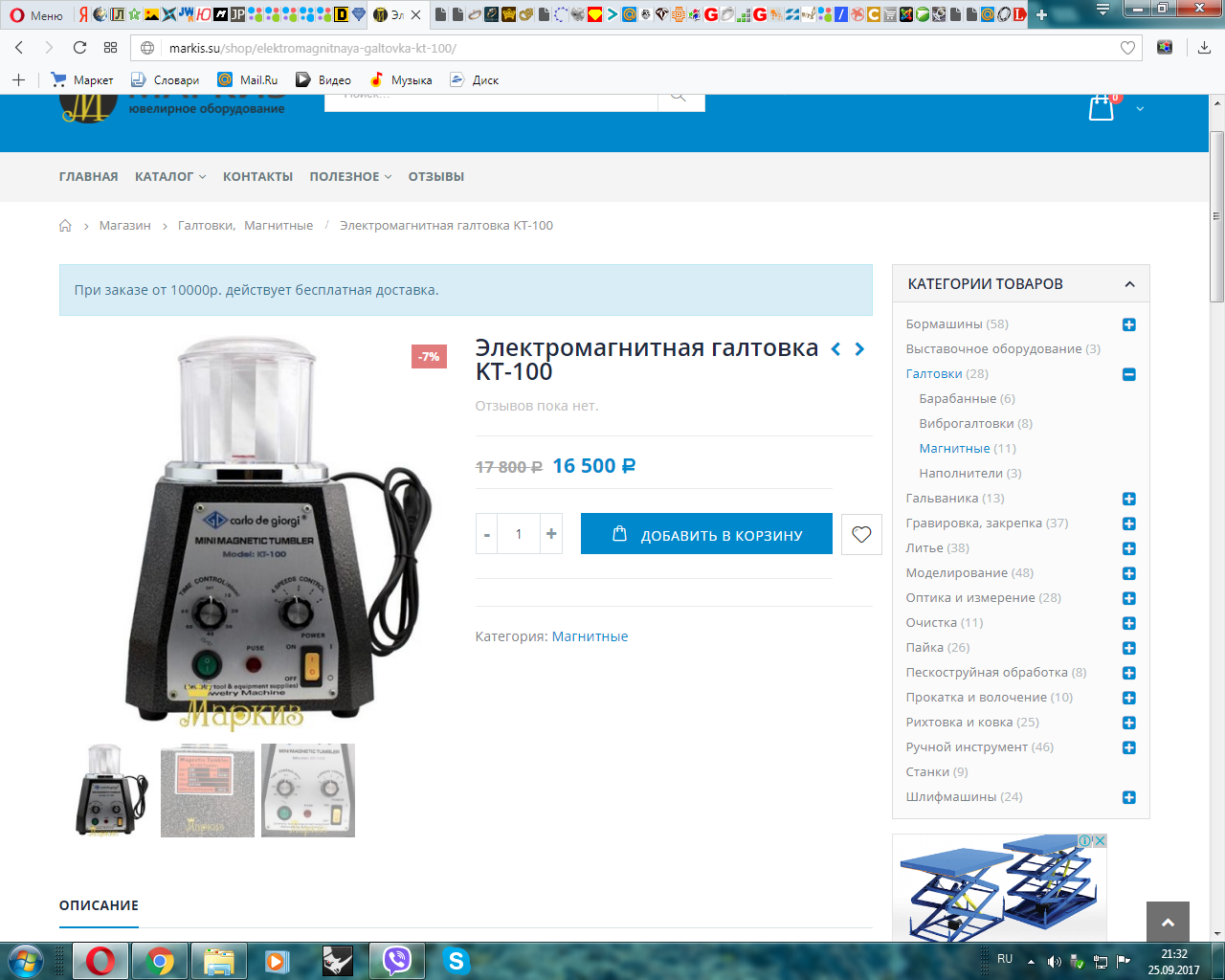Add product to wishlist with heart button

click(861, 535)
